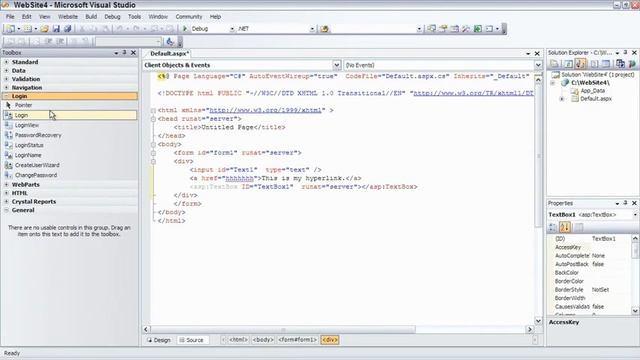Toggle auto-hide pin on Solution Explorer panel
The height and width of the screenshot is (360, 640).
[x=625, y=53]
